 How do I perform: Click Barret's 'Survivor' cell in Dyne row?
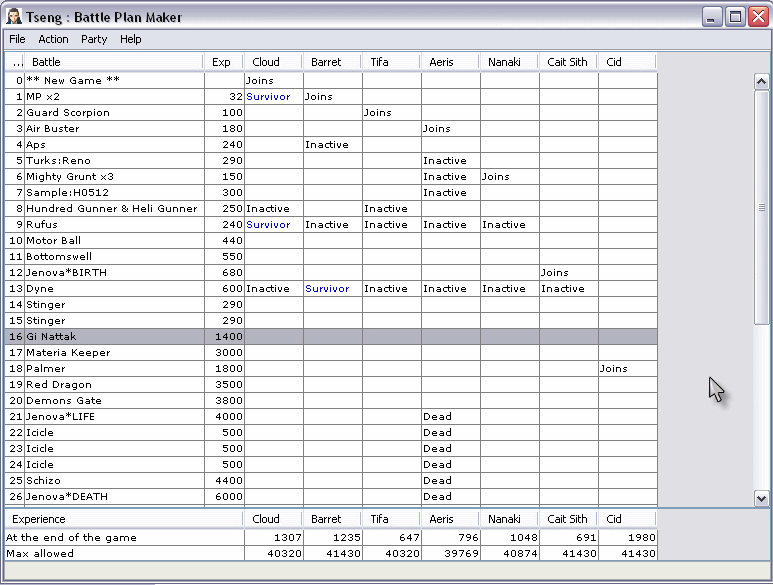[x=333, y=289]
